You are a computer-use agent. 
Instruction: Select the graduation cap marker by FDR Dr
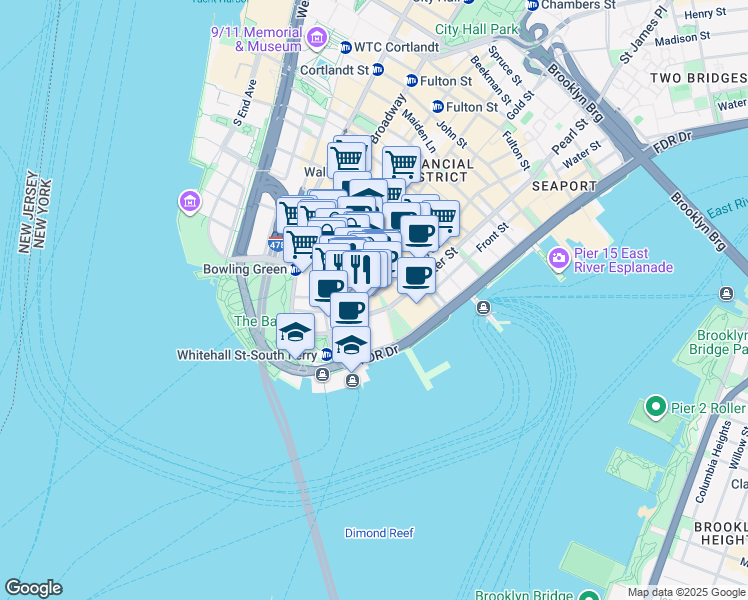tap(352, 349)
